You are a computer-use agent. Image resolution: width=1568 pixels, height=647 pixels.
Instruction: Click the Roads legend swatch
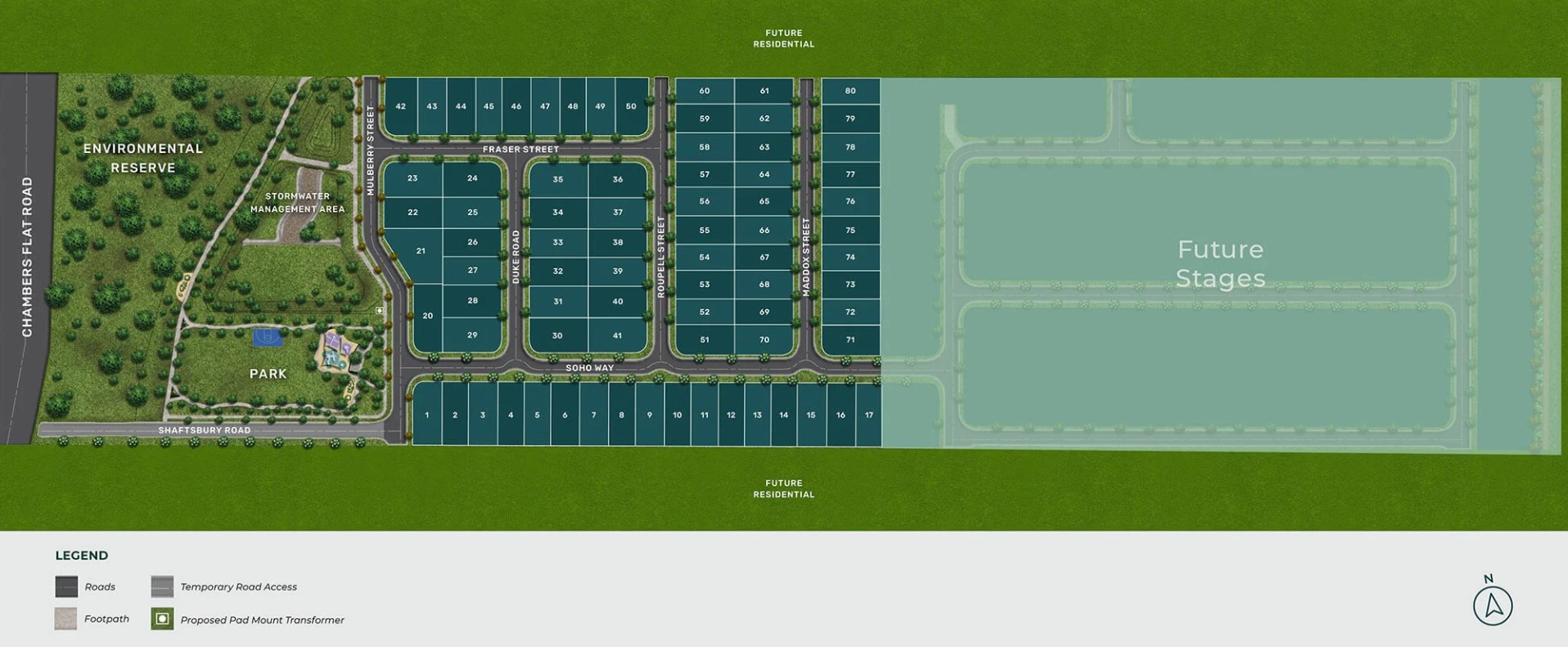tap(66, 586)
